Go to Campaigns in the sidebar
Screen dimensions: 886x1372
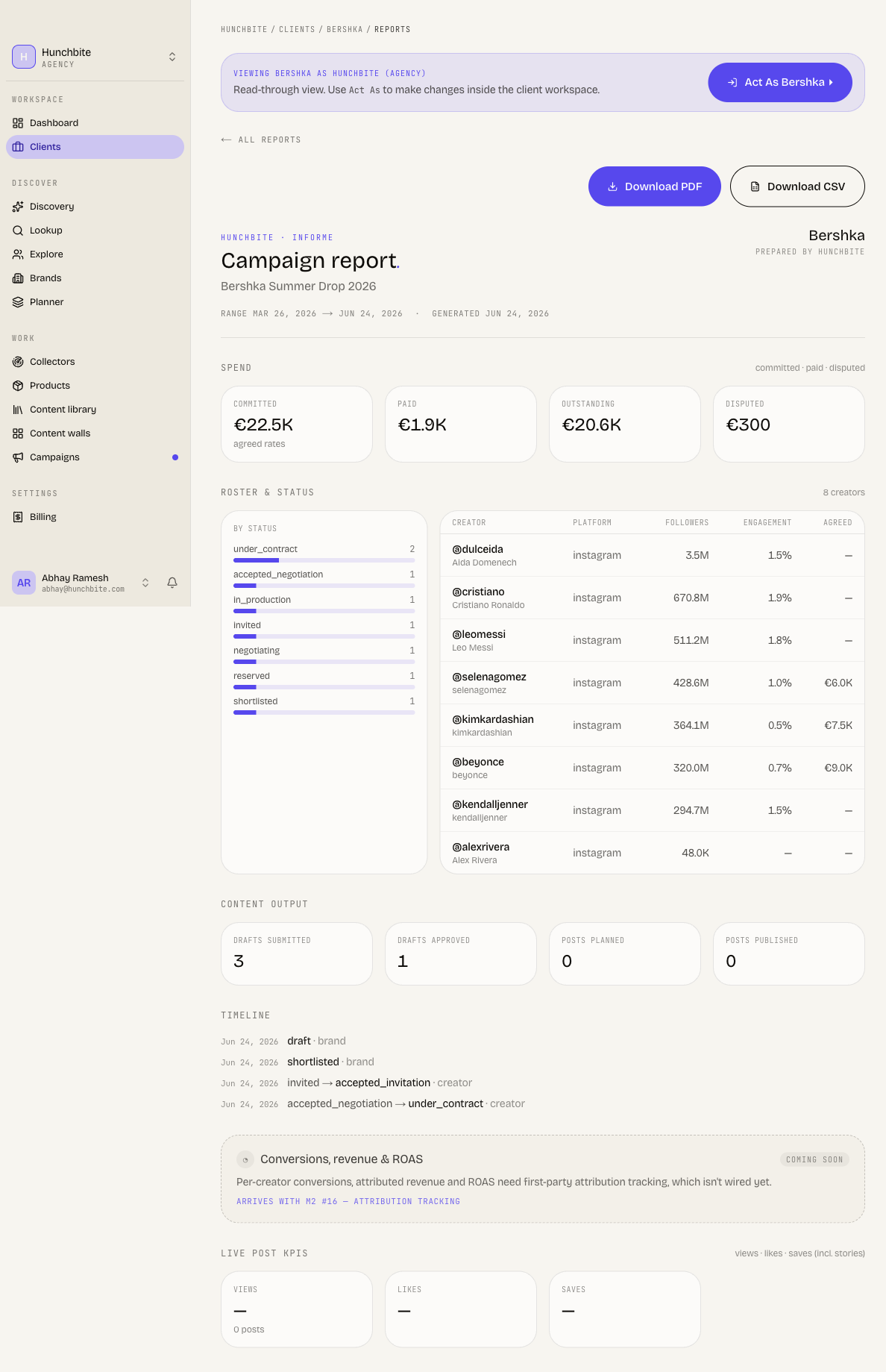95,457
